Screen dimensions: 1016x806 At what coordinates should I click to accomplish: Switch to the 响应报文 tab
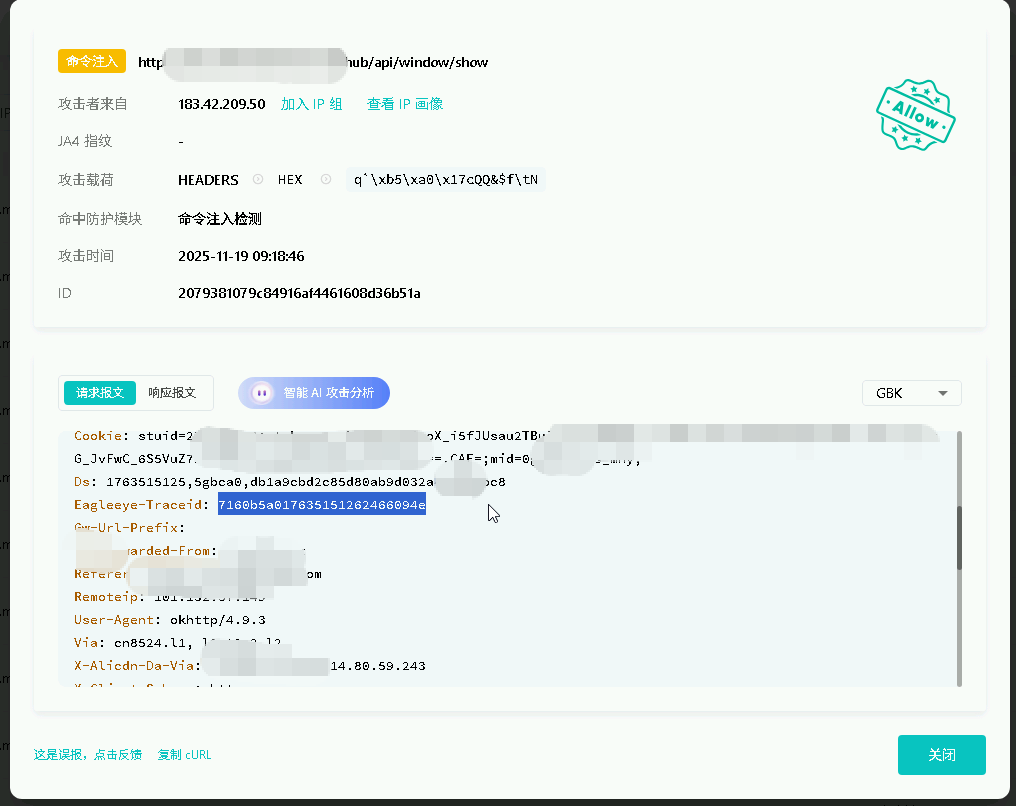[x=172, y=393]
